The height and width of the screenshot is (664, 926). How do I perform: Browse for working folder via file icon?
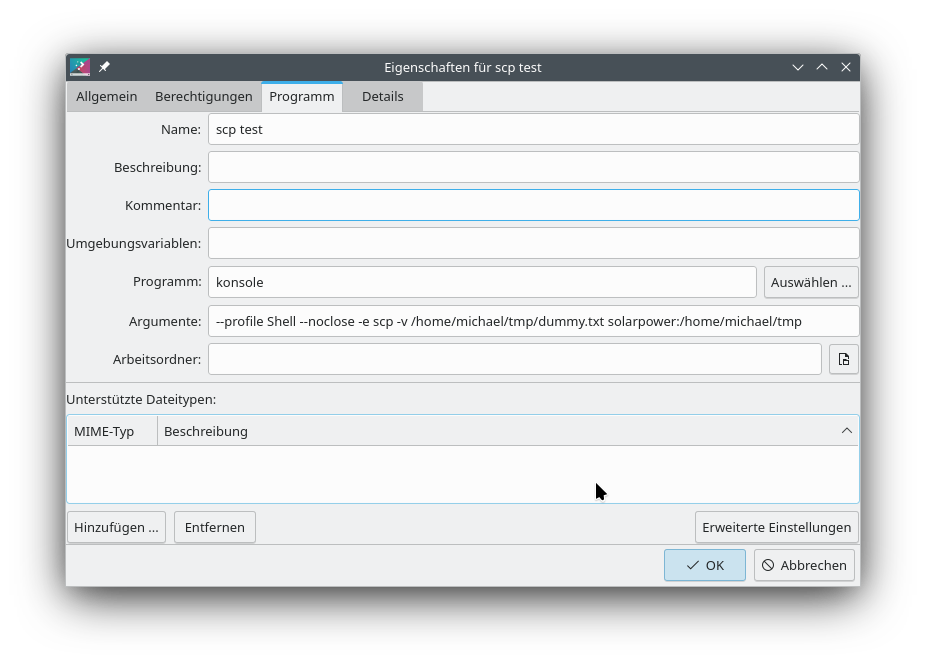[843, 359]
